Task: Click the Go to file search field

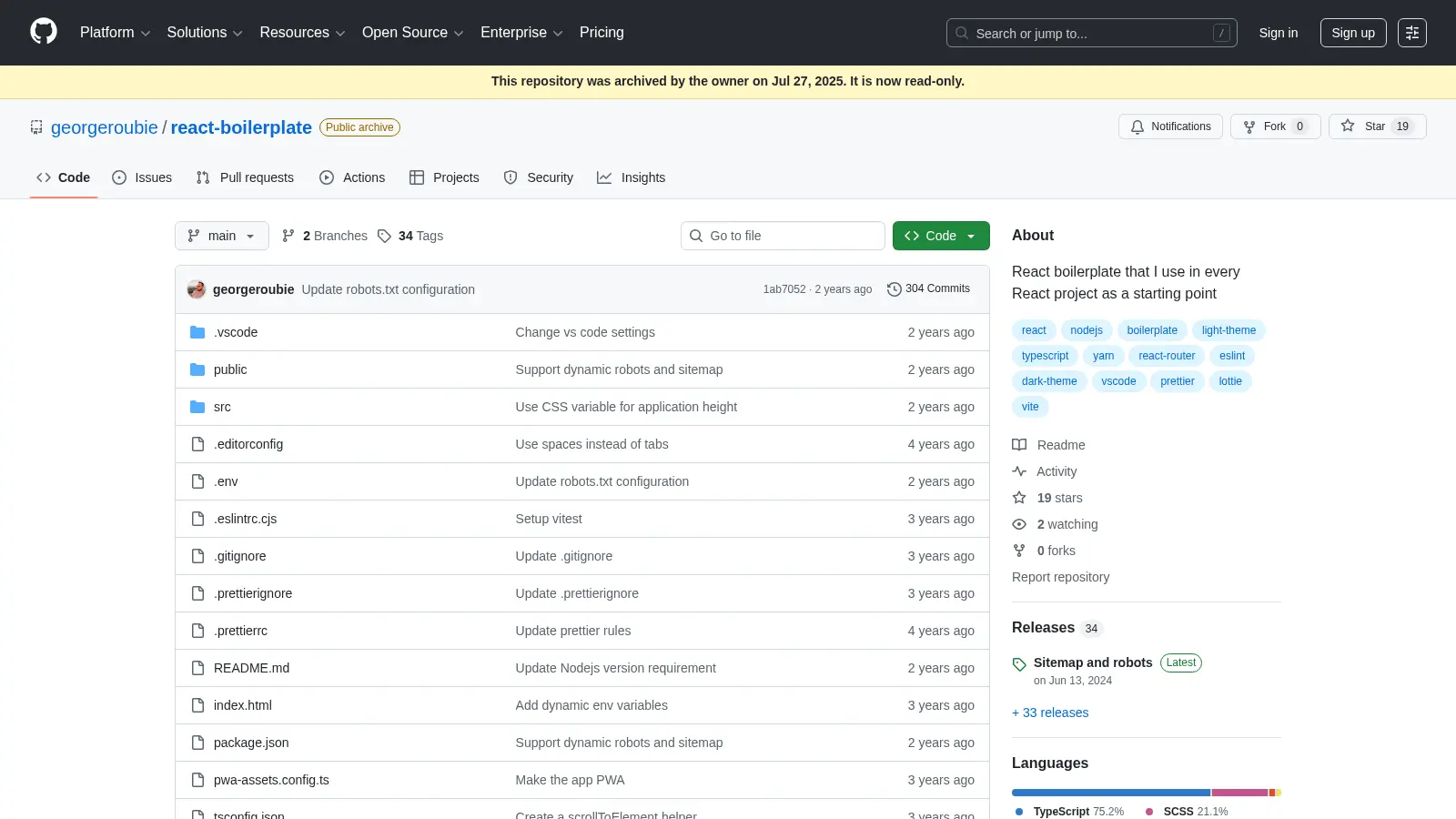Action: point(783,236)
